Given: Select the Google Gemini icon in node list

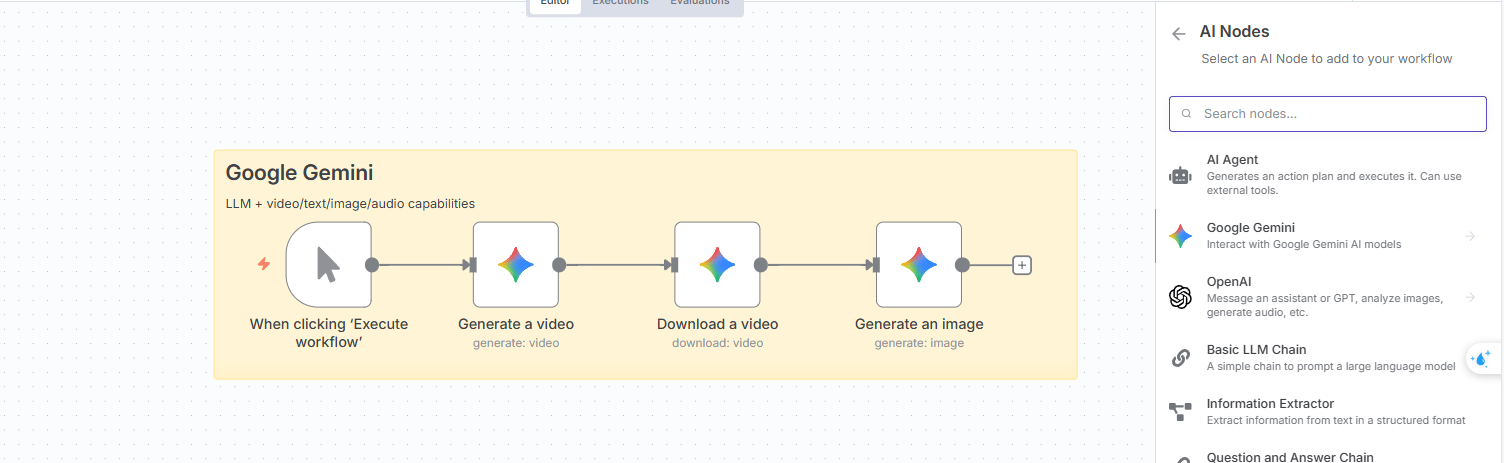Looking at the screenshot, I should coord(1180,236).
